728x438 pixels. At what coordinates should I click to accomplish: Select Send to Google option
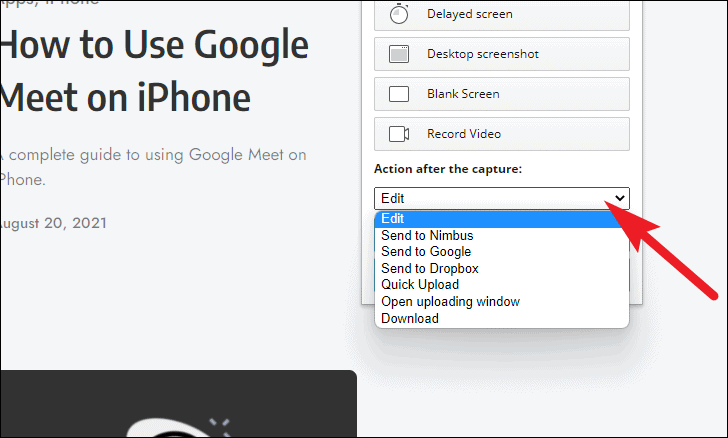[x=502, y=252]
